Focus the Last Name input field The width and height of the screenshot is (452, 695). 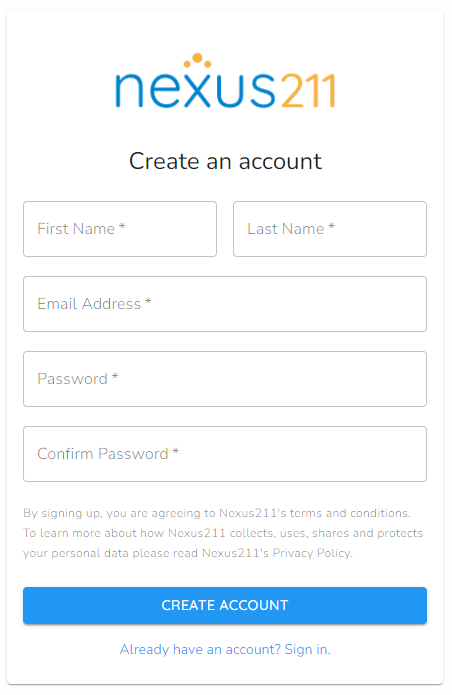point(330,229)
